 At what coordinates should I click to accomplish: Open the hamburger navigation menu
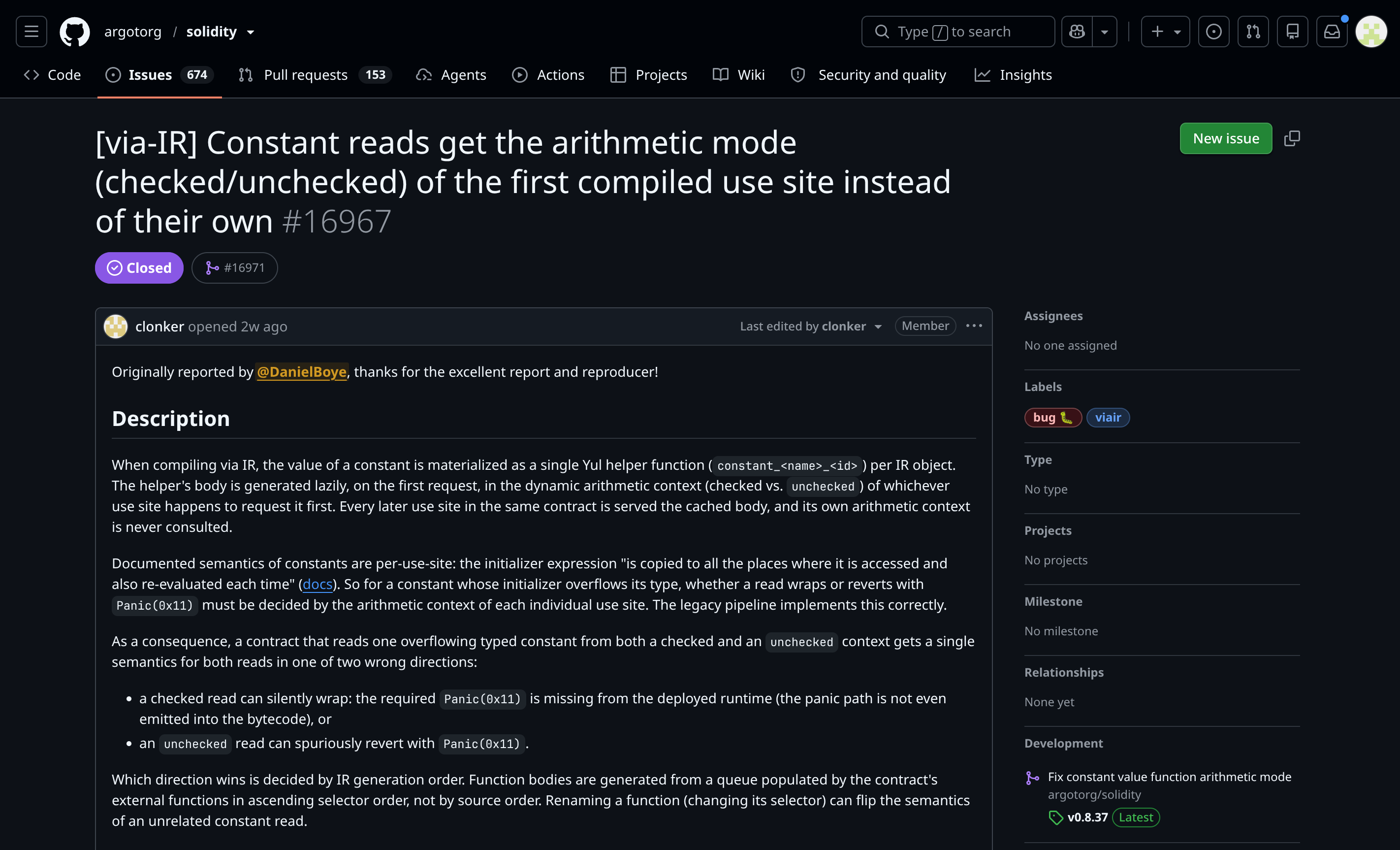point(31,31)
